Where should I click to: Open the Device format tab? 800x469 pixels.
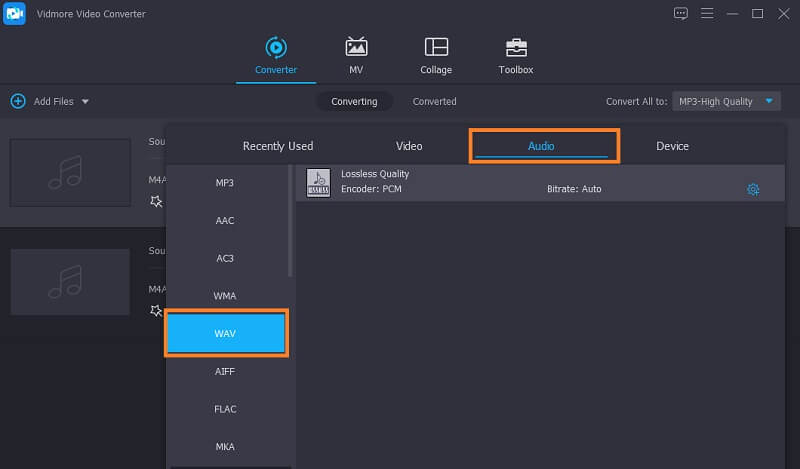coord(672,146)
